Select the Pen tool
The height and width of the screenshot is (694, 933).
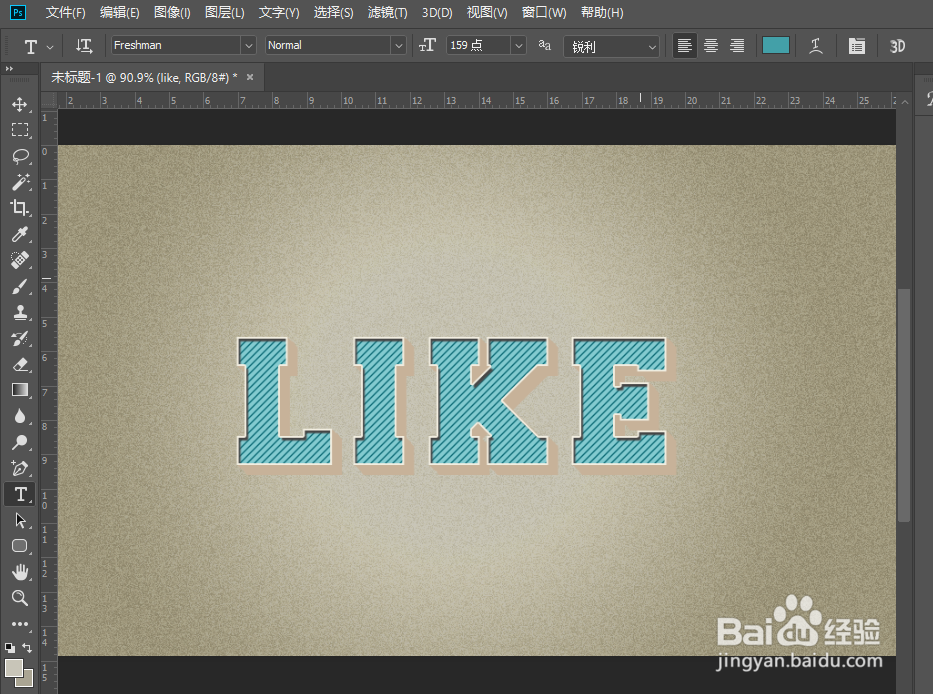[x=20, y=468]
